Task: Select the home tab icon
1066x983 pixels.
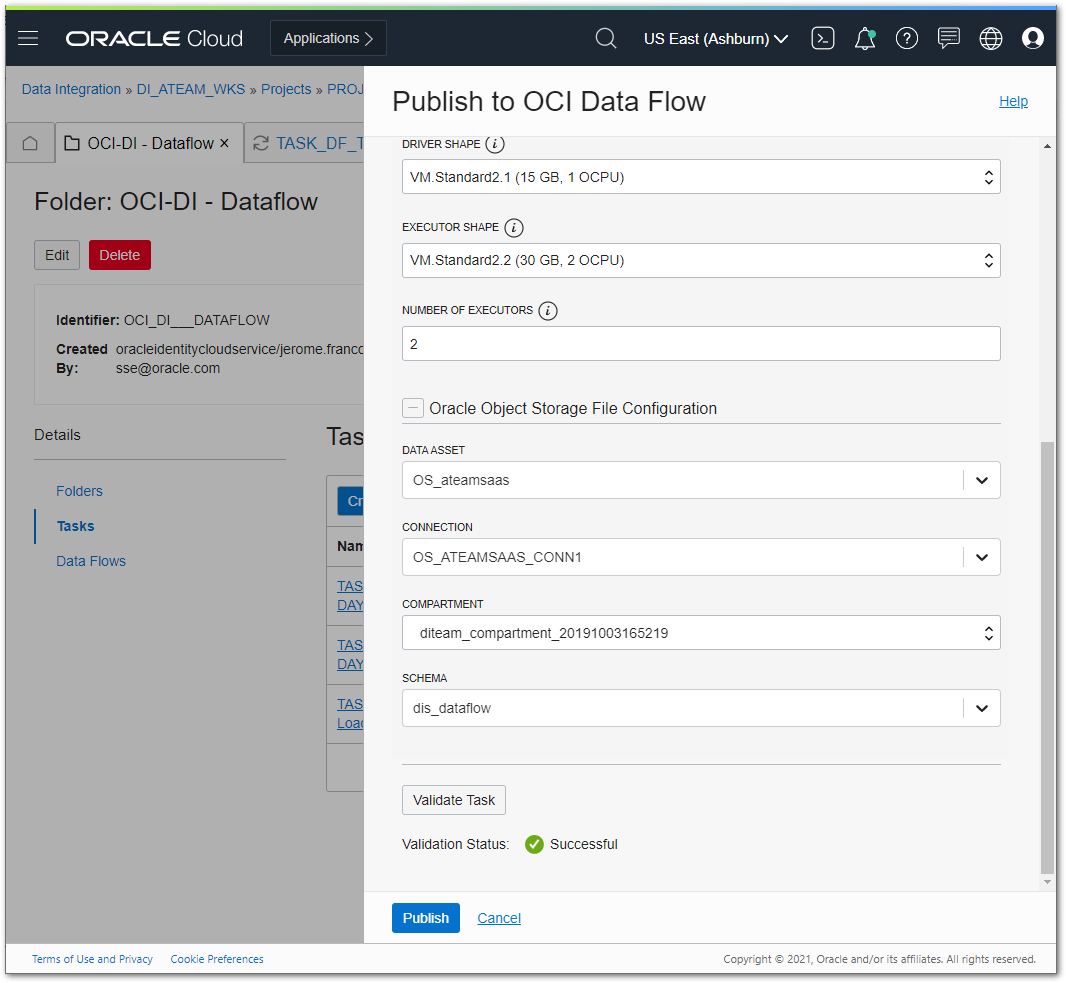Action: pos(30,142)
